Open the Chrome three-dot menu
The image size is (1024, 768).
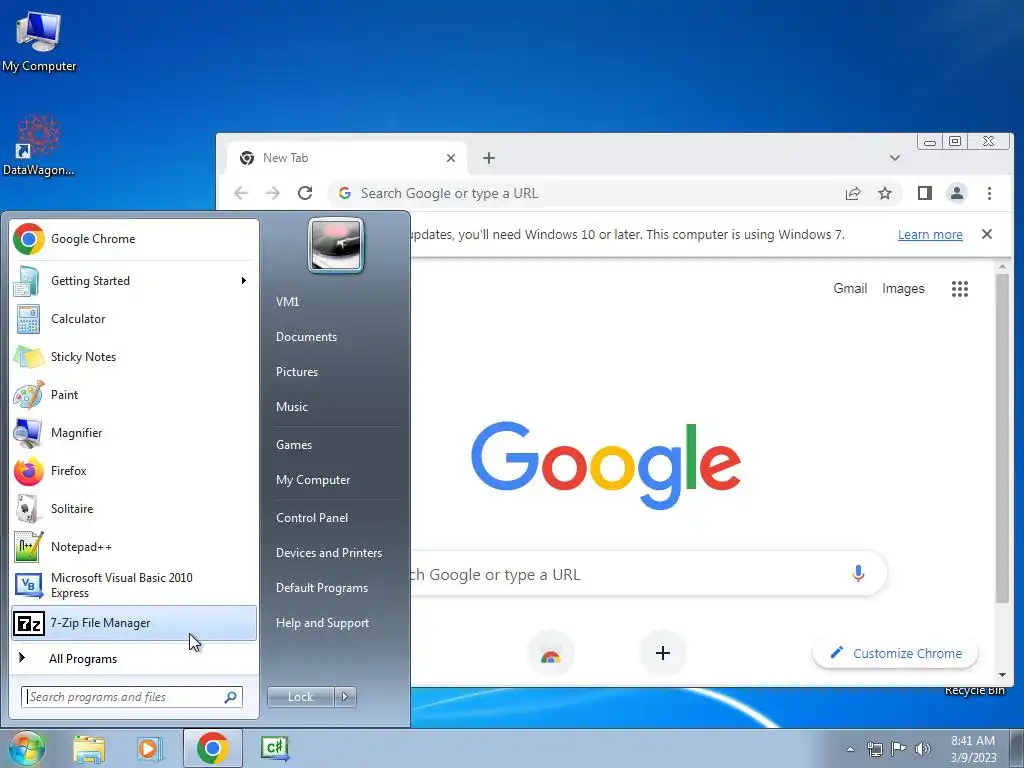point(989,193)
